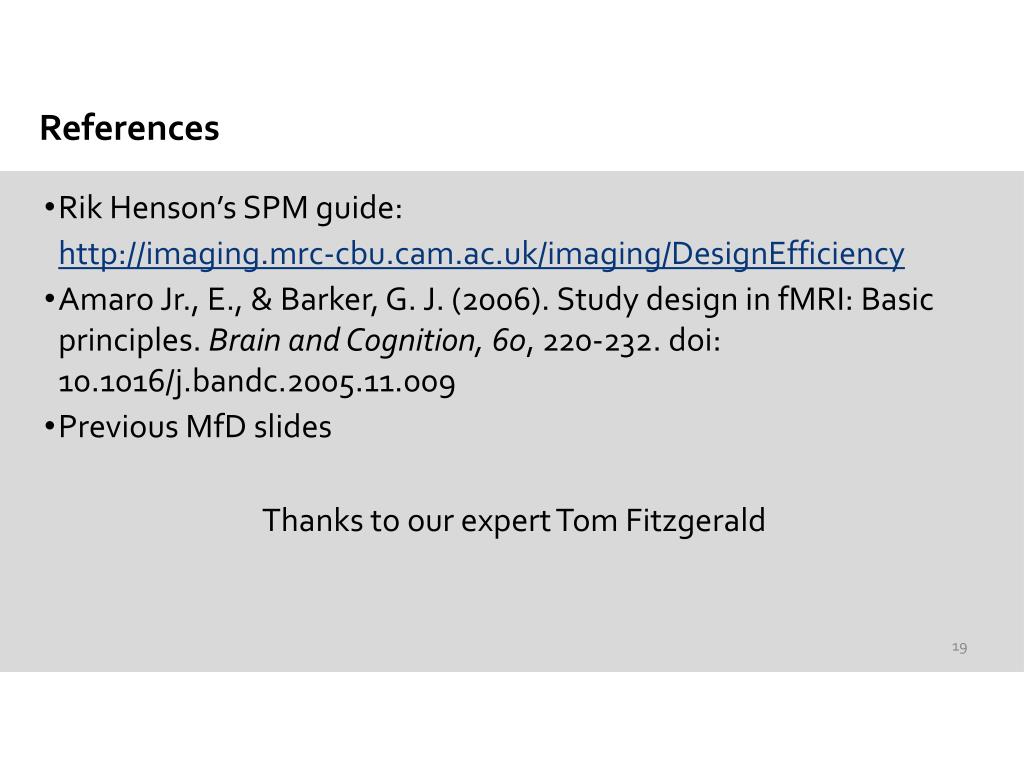Image resolution: width=1024 pixels, height=768 pixels.
Task: Click the italic Brain and Cognition journal name
Action: [342, 340]
